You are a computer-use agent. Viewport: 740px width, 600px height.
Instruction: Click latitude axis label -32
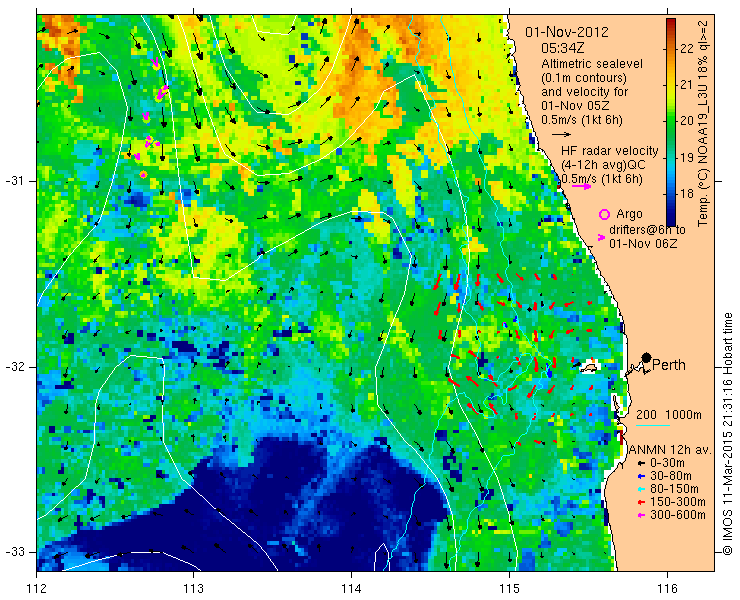tap(14, 367)
